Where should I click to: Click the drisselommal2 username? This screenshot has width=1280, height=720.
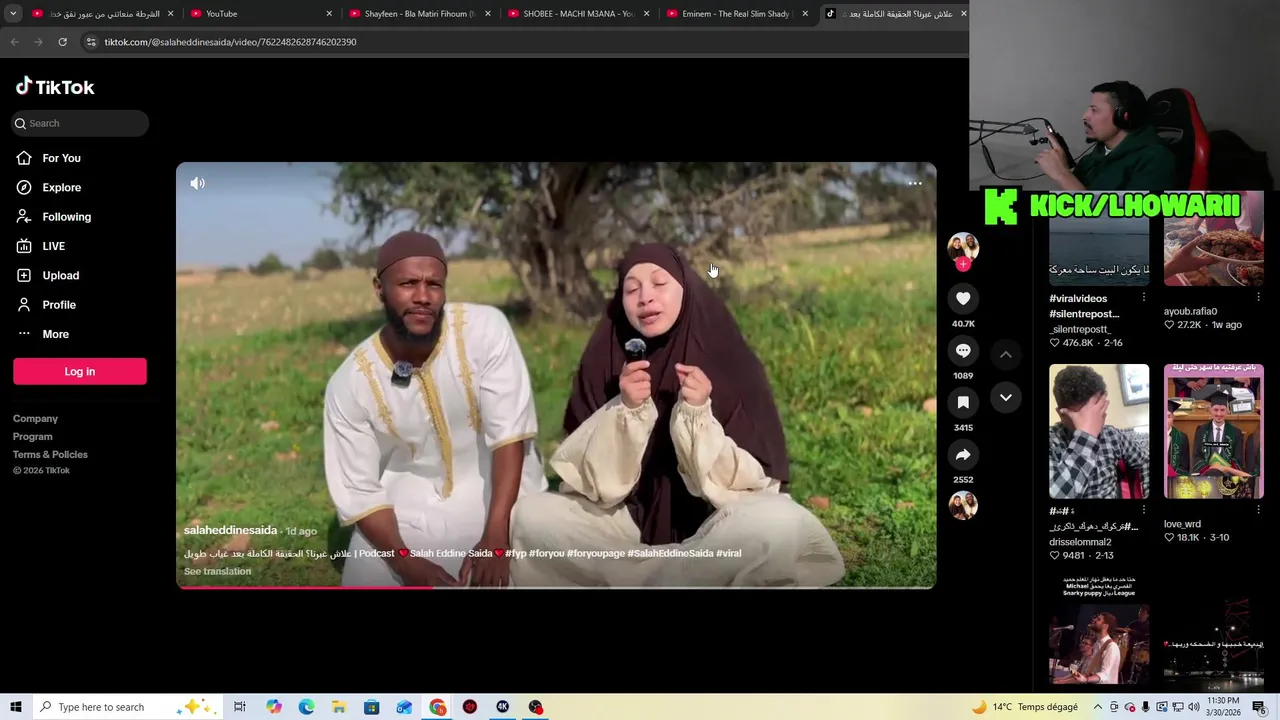click(1080, 542)
